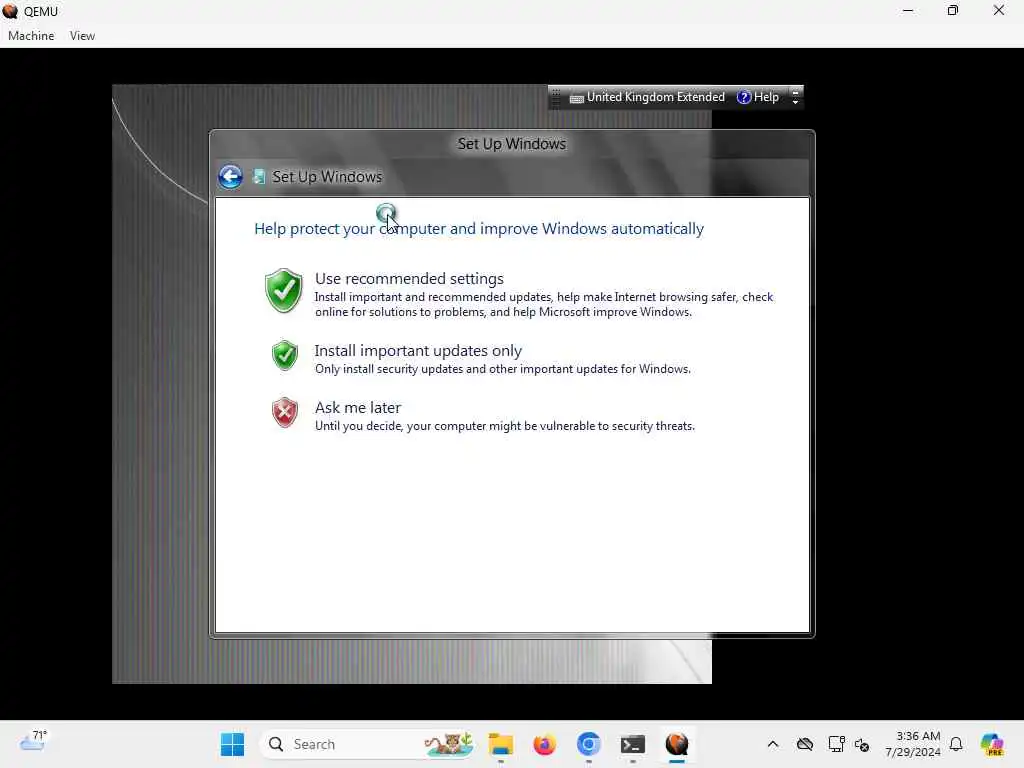Restore down the QEMU window
The image size is (1024, 768).
(953, 10)
